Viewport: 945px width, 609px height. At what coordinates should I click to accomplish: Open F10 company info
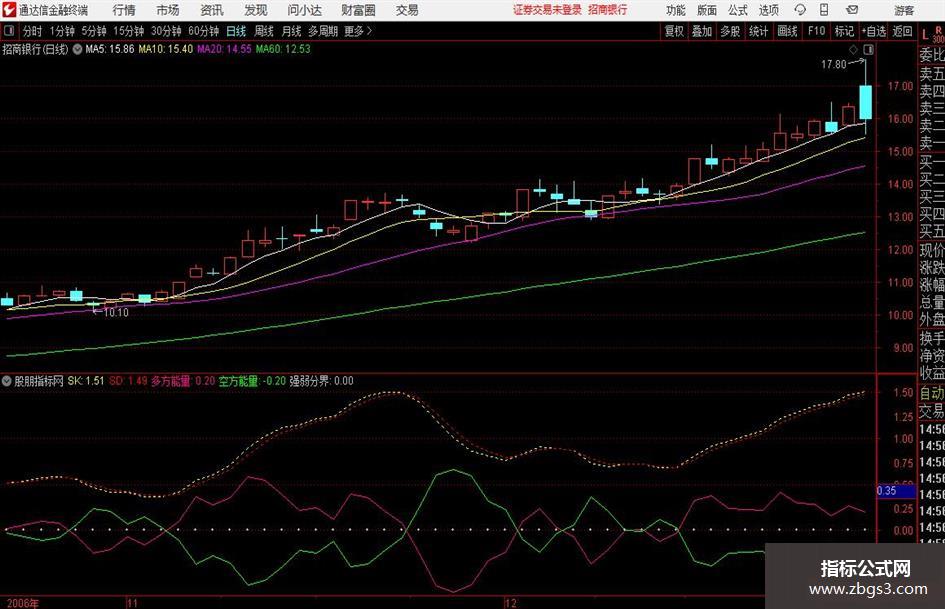pos(817,31)
